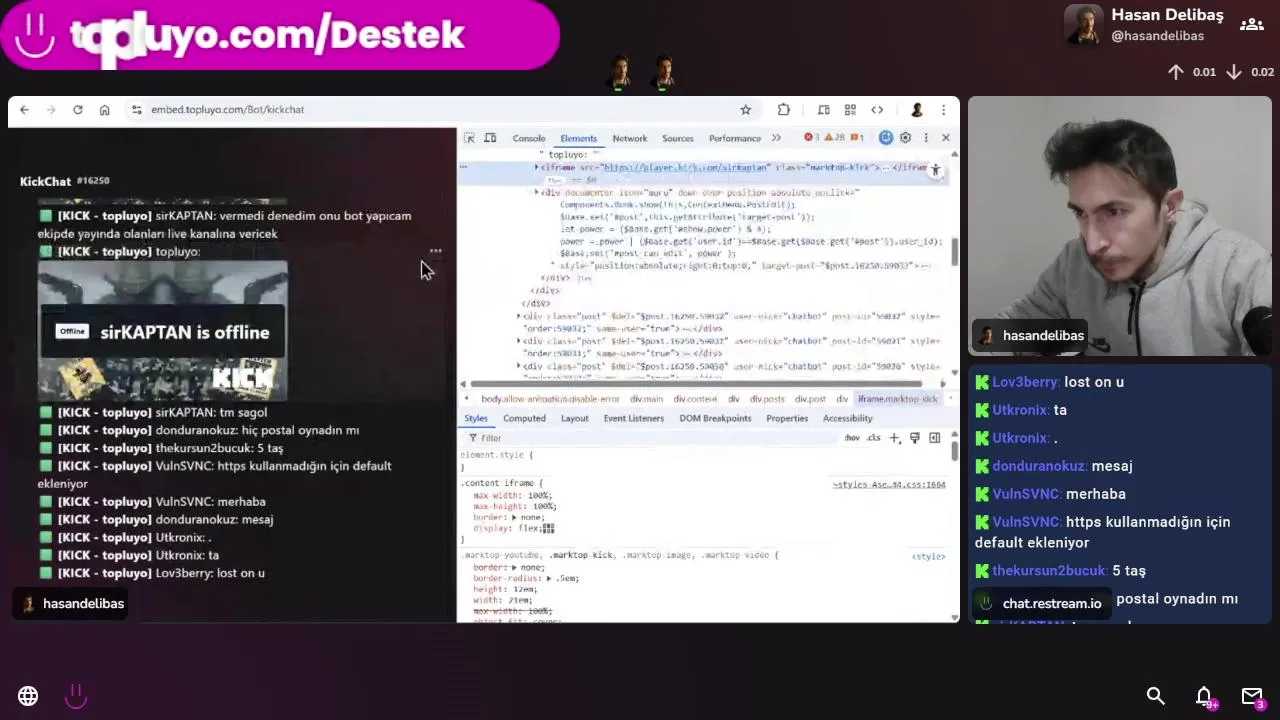Go back in the browser

click(24, 110)
